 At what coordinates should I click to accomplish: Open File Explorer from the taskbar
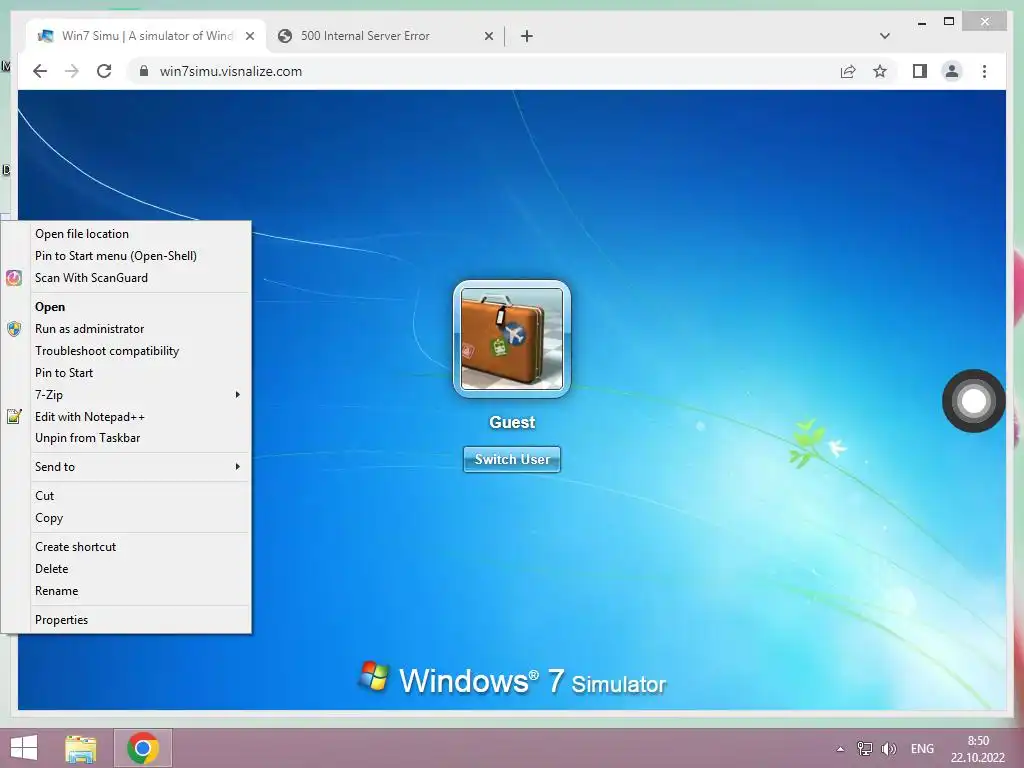click(x=81, y=748)
